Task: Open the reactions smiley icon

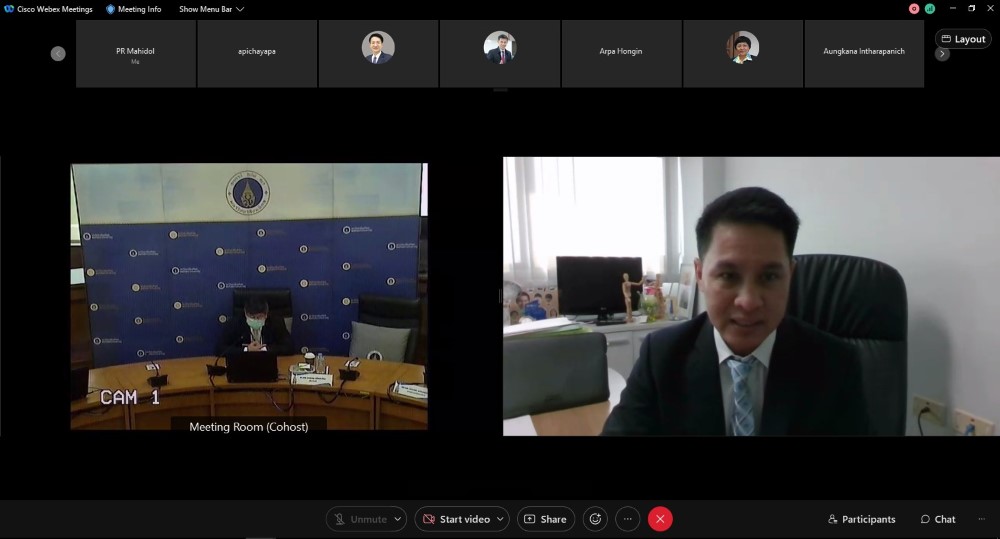Action: (596, 519)
